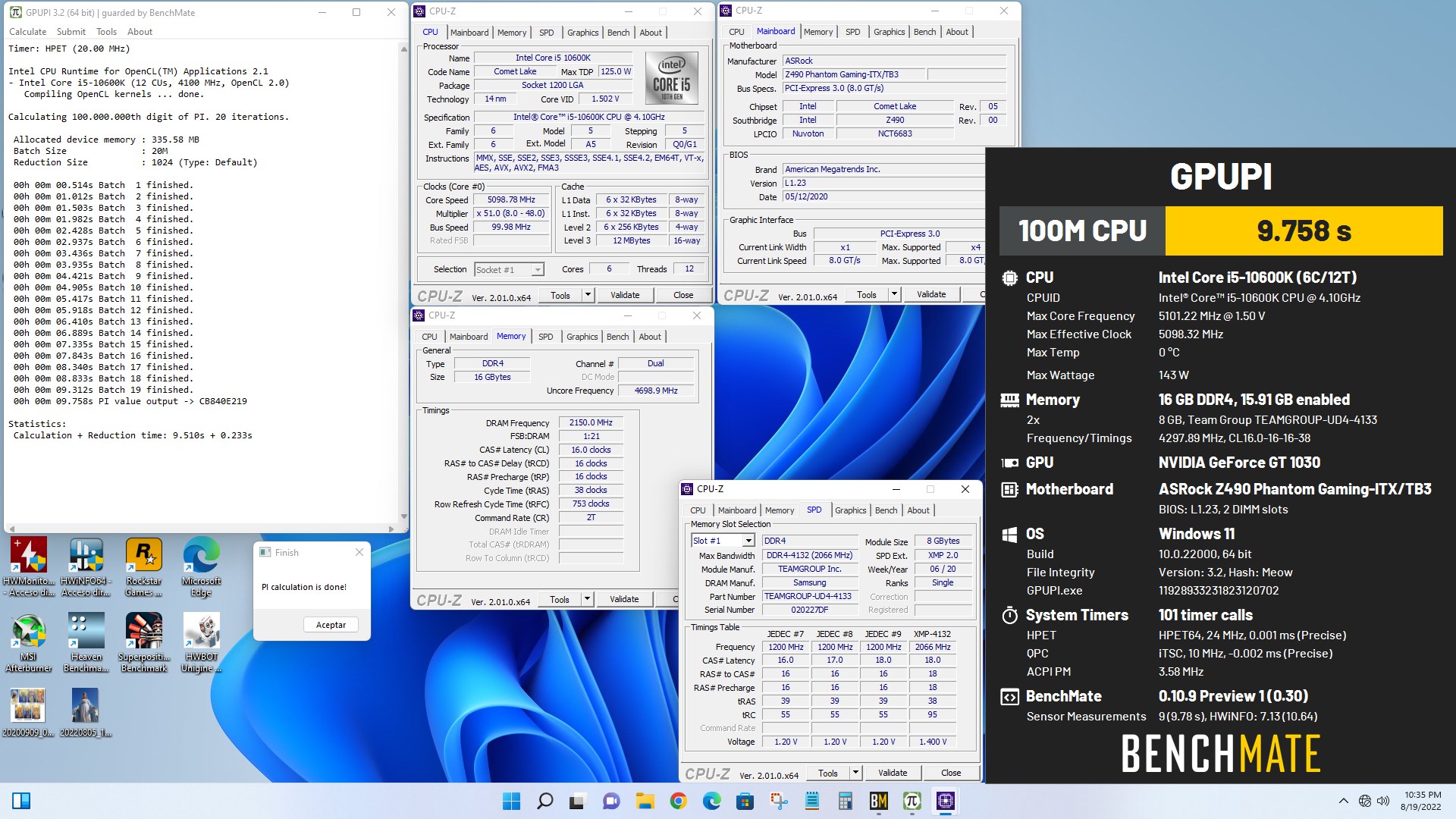Open Snipping Tool from taskbar
The width and height of the screenshot is (1456, 819).
[x=778, y=801]
